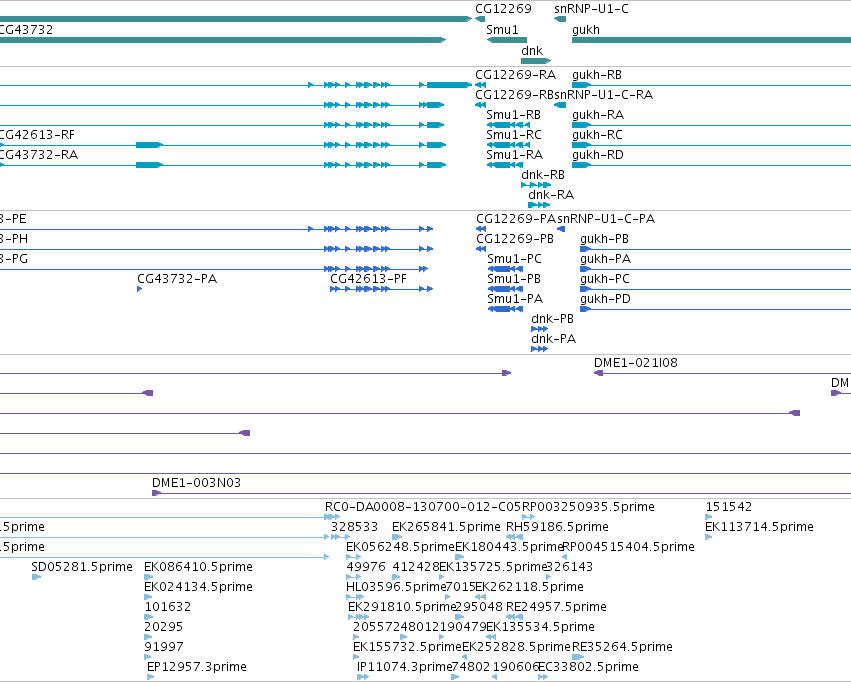The height and width of the screenshot is (682, 851).
Task: Select the CG12269-PB protein label
Action: coord(515,239)
